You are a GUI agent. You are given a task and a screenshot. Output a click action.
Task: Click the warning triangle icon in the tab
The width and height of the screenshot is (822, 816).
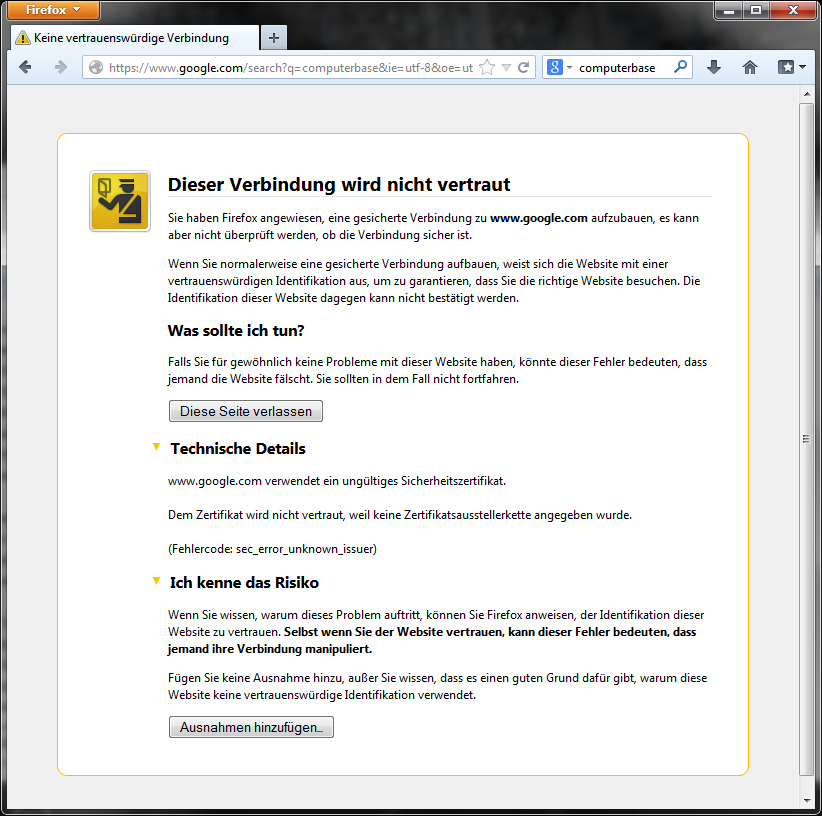[x=23, y=38]
